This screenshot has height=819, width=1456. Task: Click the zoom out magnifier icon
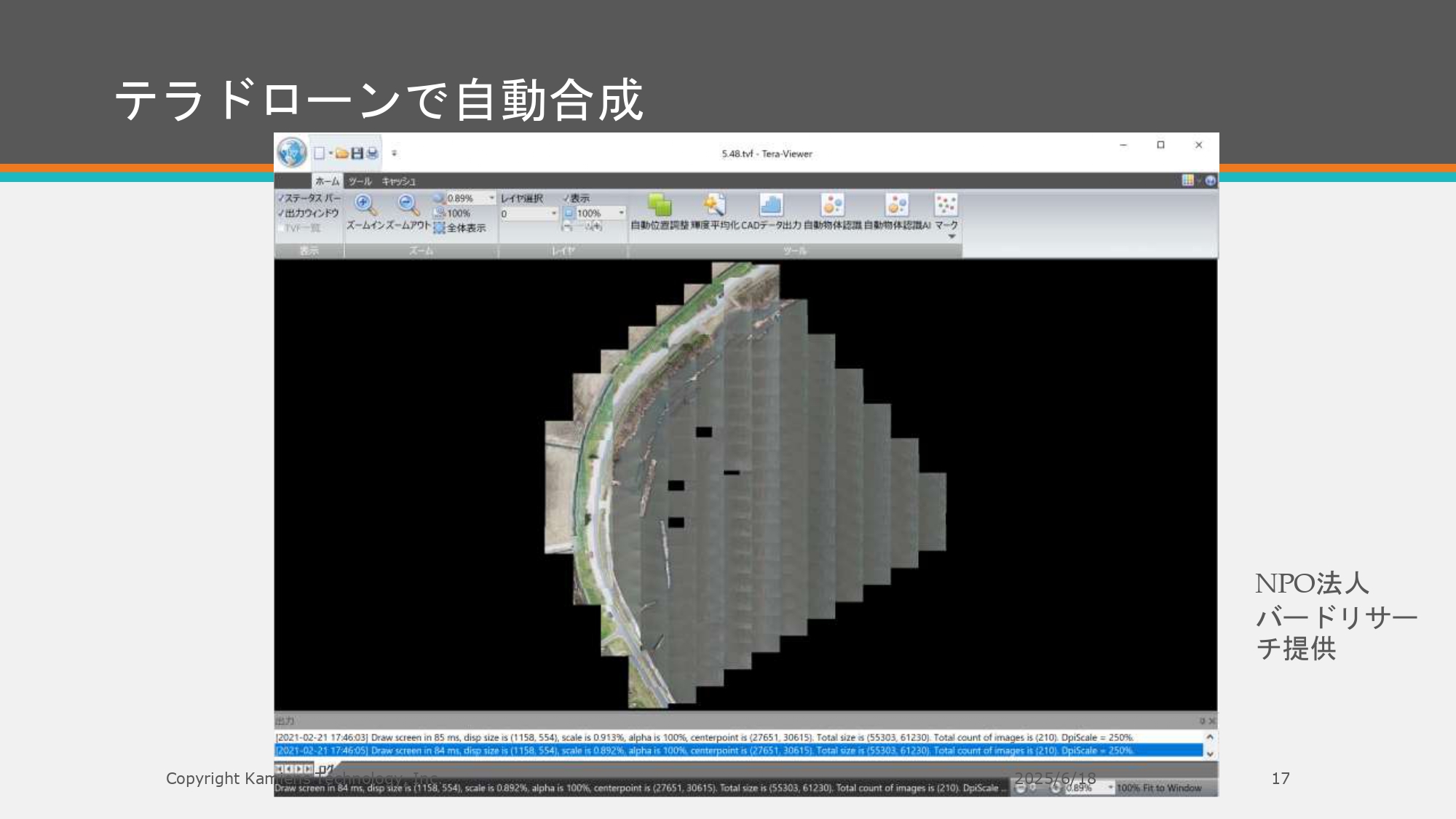(x=408, y=205)
